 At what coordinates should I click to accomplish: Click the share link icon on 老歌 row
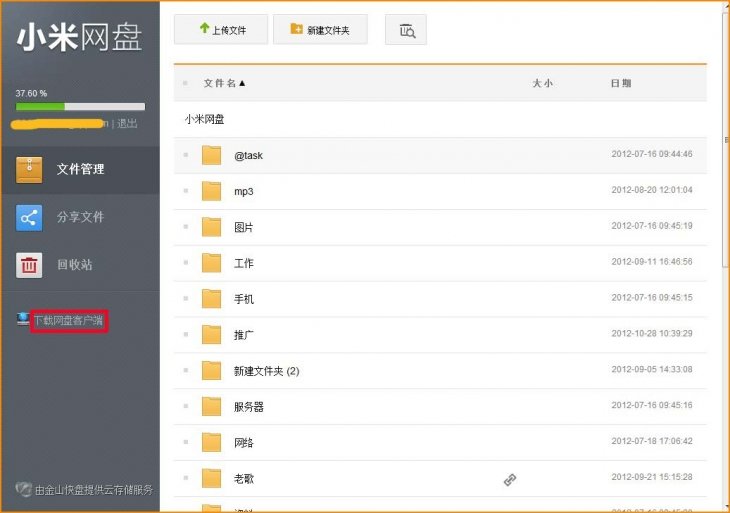[510, 479]
